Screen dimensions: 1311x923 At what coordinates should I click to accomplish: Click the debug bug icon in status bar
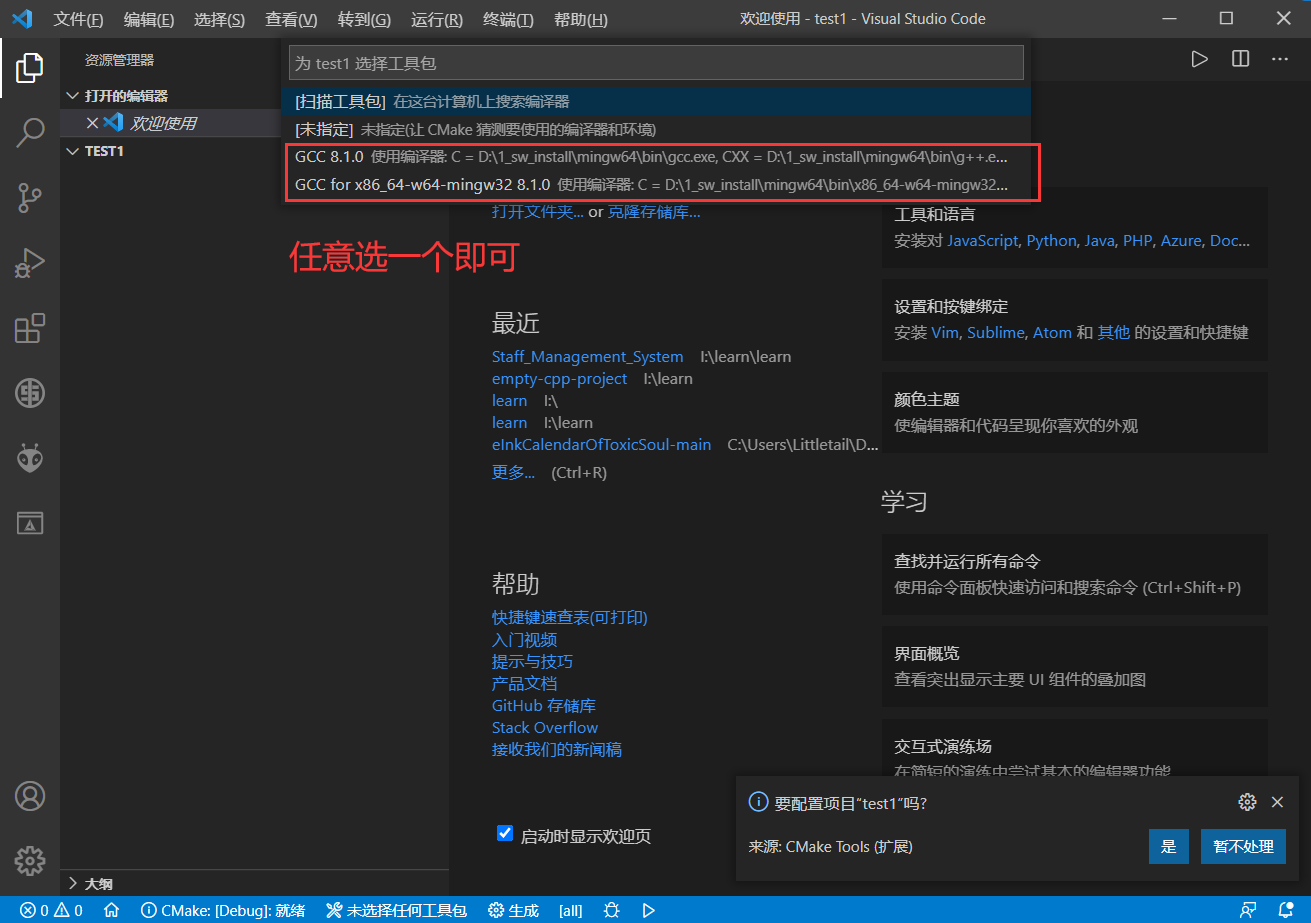(x=612, y=910)
